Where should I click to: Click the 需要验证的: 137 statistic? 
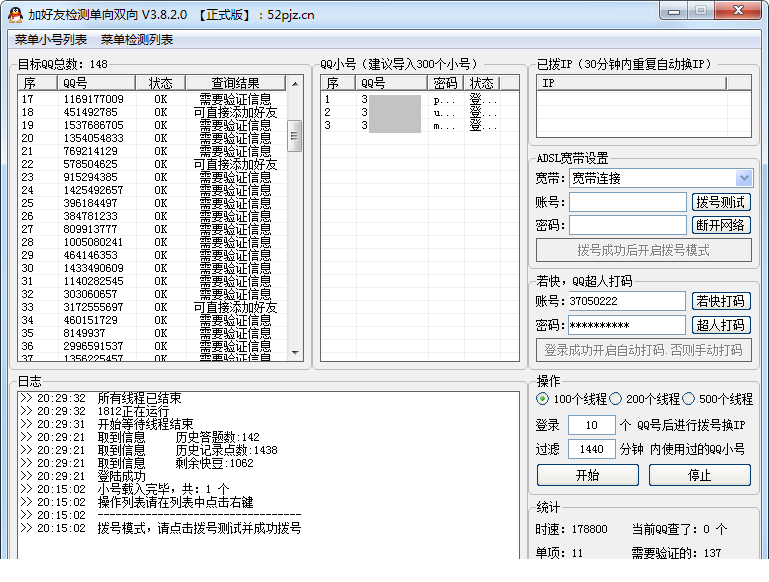tap(676, 553)
